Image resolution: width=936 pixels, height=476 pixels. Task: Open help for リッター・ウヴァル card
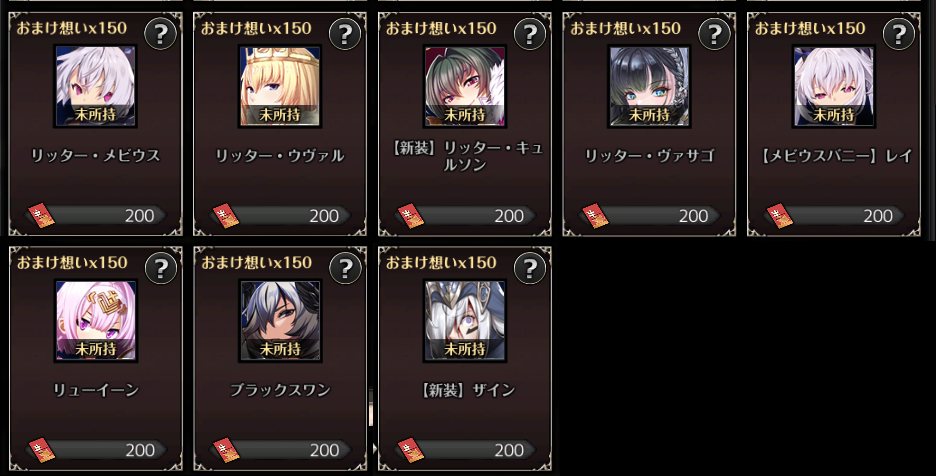tap(345, 35)
